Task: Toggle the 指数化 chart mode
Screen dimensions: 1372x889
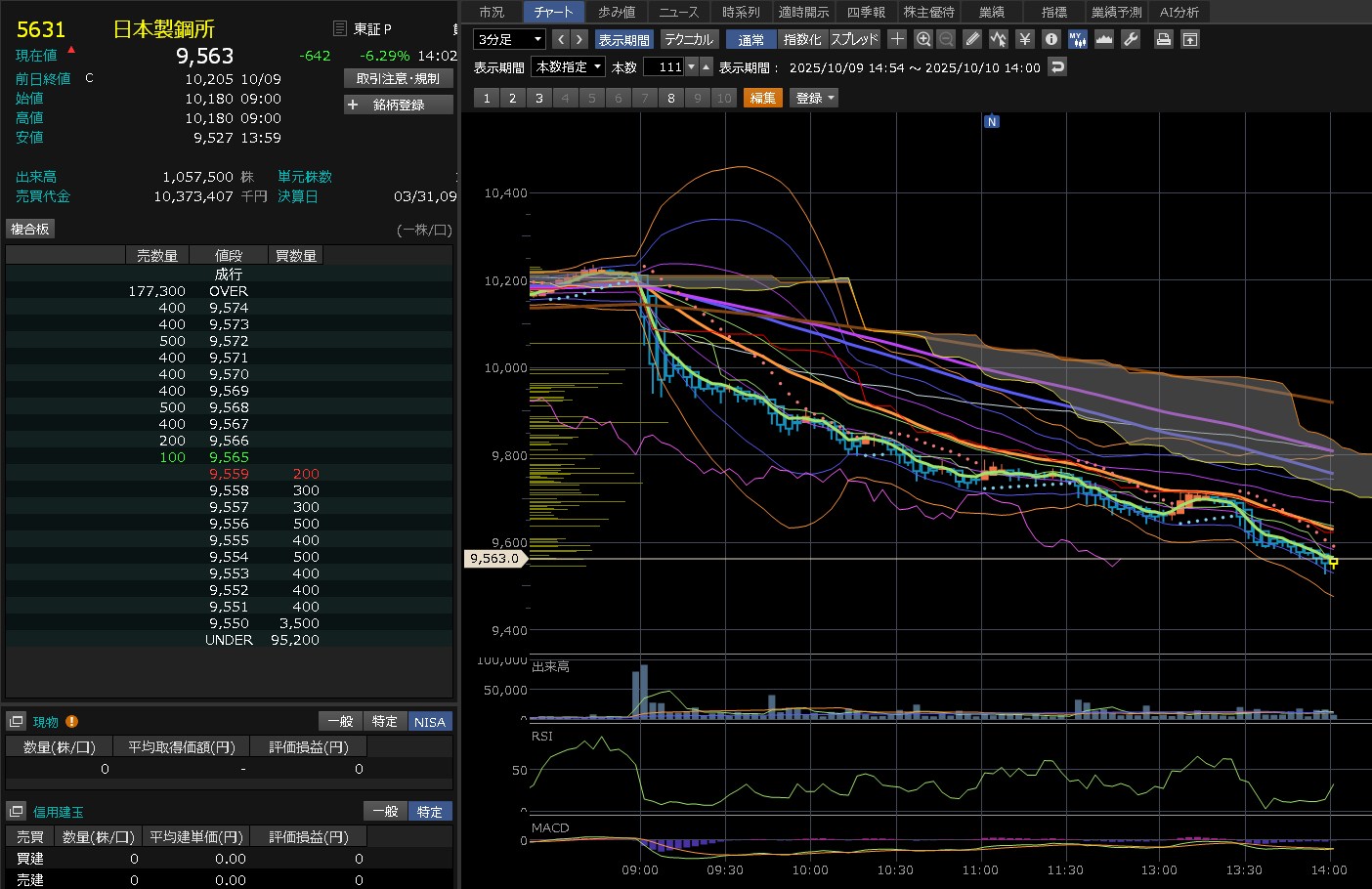Action: pyautogui.click(x=802, y=39)
